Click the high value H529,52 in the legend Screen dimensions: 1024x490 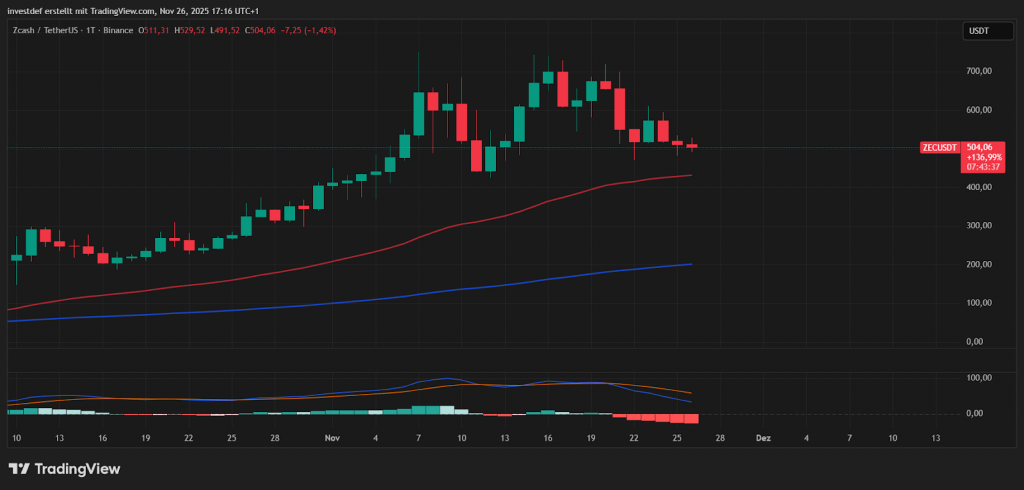pos(191,30)
